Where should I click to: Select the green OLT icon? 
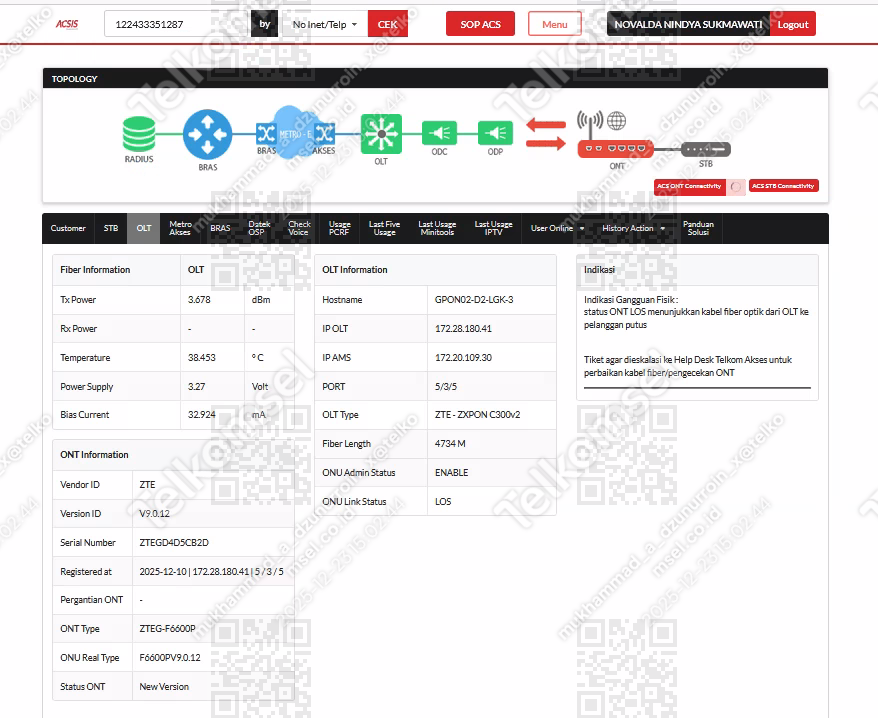[381, 134]
